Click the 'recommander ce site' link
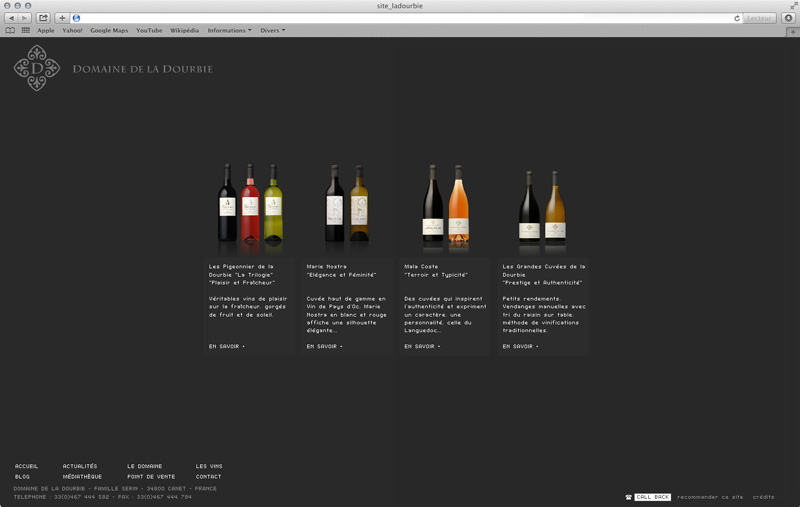The height and width of the screenshot is (507, 800). coord(710,497)
